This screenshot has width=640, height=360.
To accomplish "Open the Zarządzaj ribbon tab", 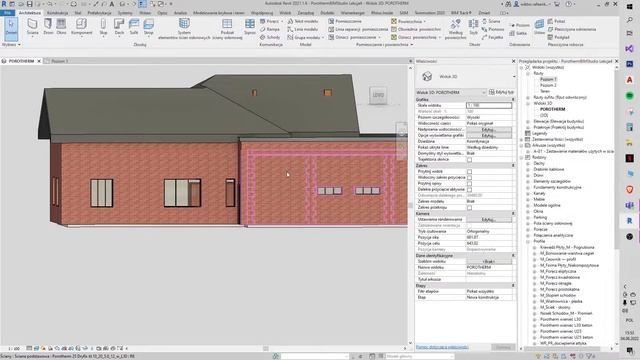I will [306, 13].
